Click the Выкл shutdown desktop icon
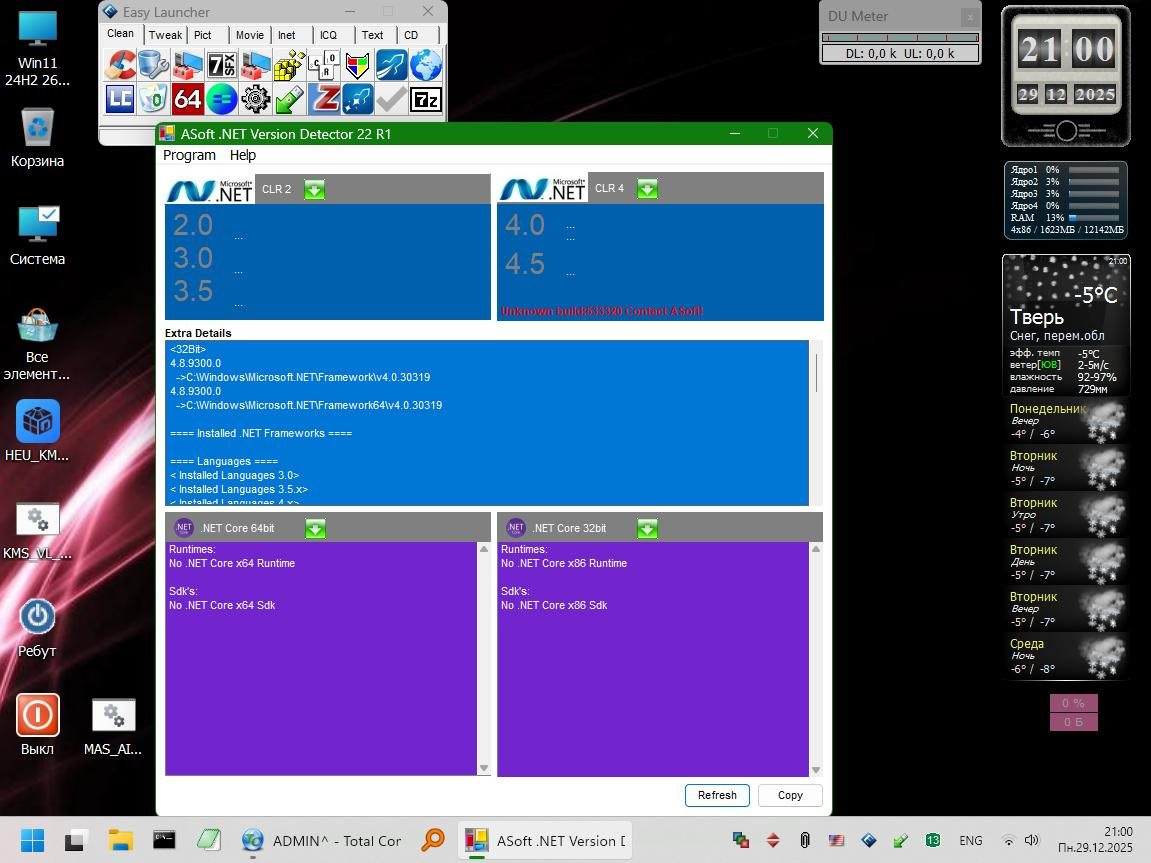Screen dimensions: 1151x863 click(37, 725)
